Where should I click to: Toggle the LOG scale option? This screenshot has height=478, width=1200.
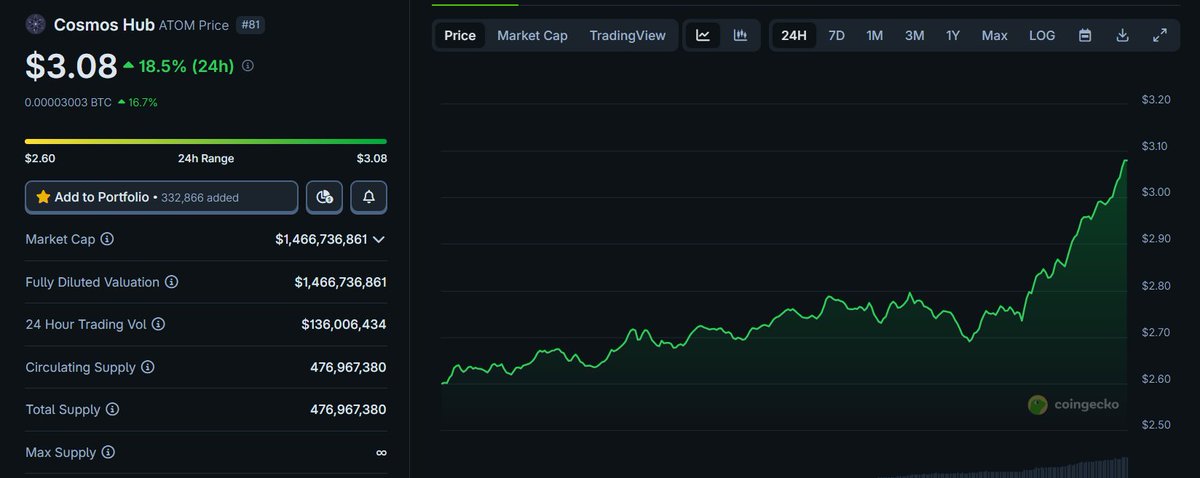point(1042,35)
